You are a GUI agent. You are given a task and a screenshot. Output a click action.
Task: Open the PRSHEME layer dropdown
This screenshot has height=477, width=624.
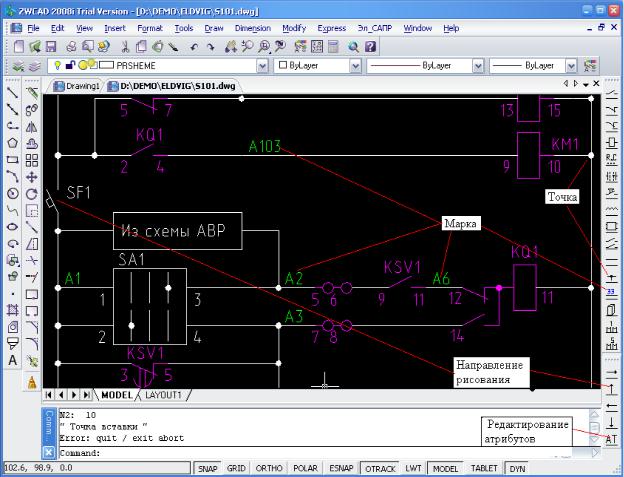(x=262, y=65)
